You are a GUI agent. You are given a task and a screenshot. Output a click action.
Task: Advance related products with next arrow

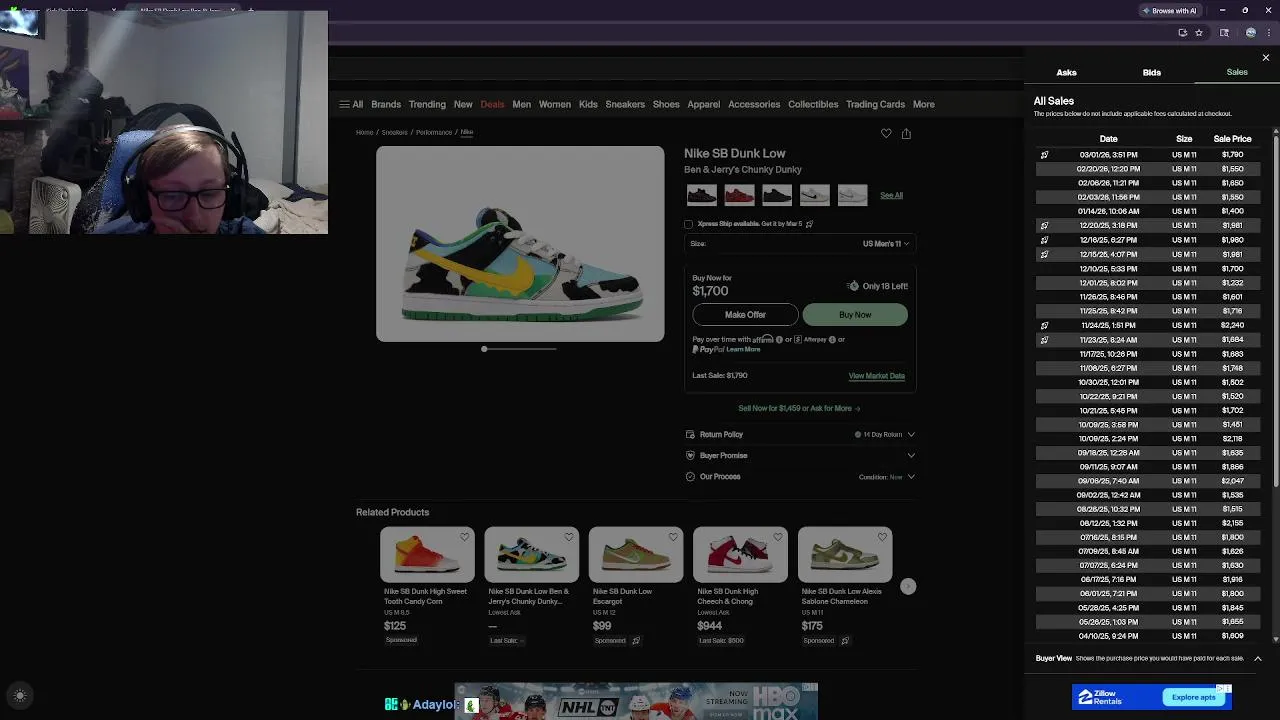(x=908, y=586)
